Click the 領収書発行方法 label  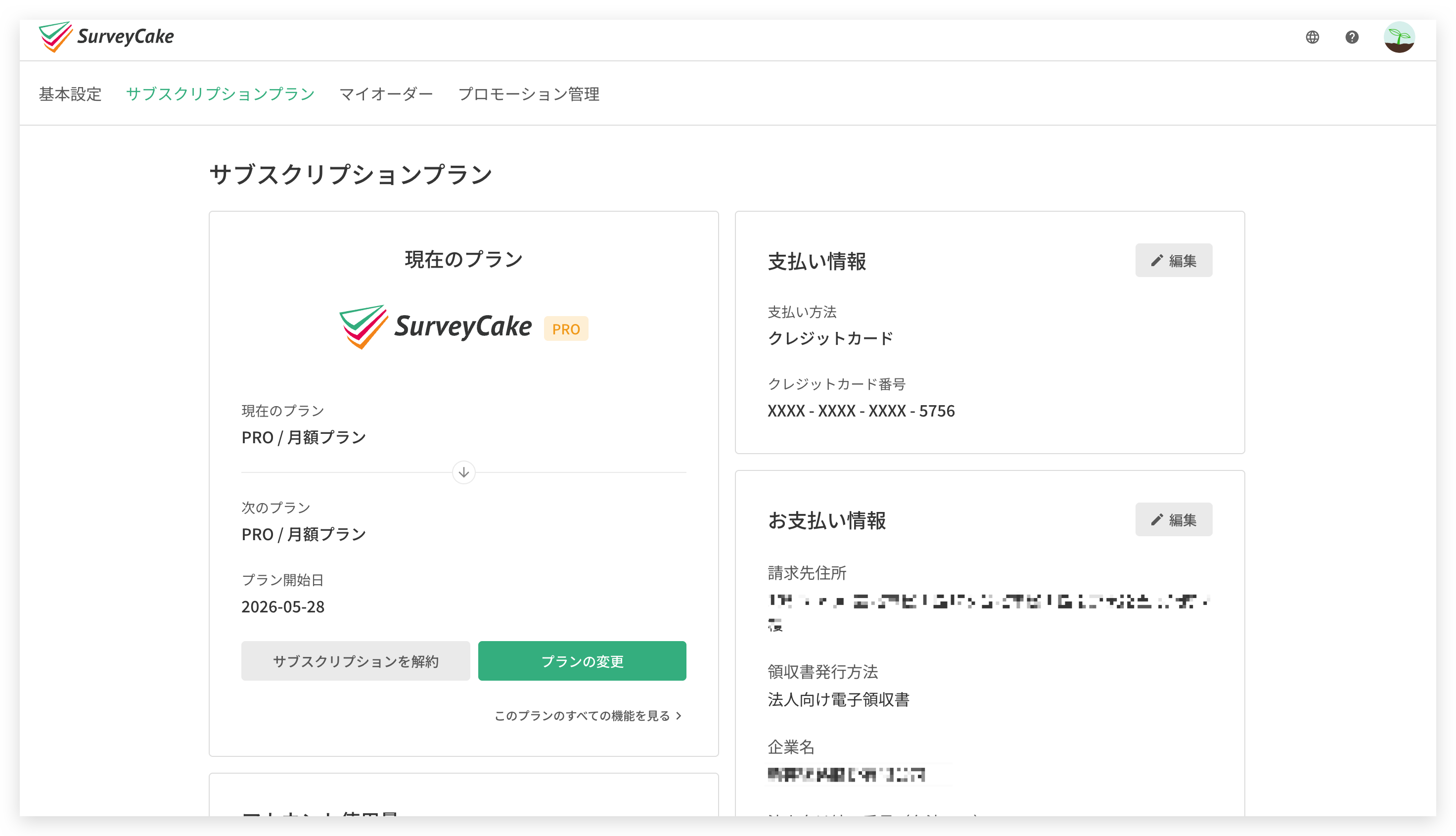click(x=822, y=672)
